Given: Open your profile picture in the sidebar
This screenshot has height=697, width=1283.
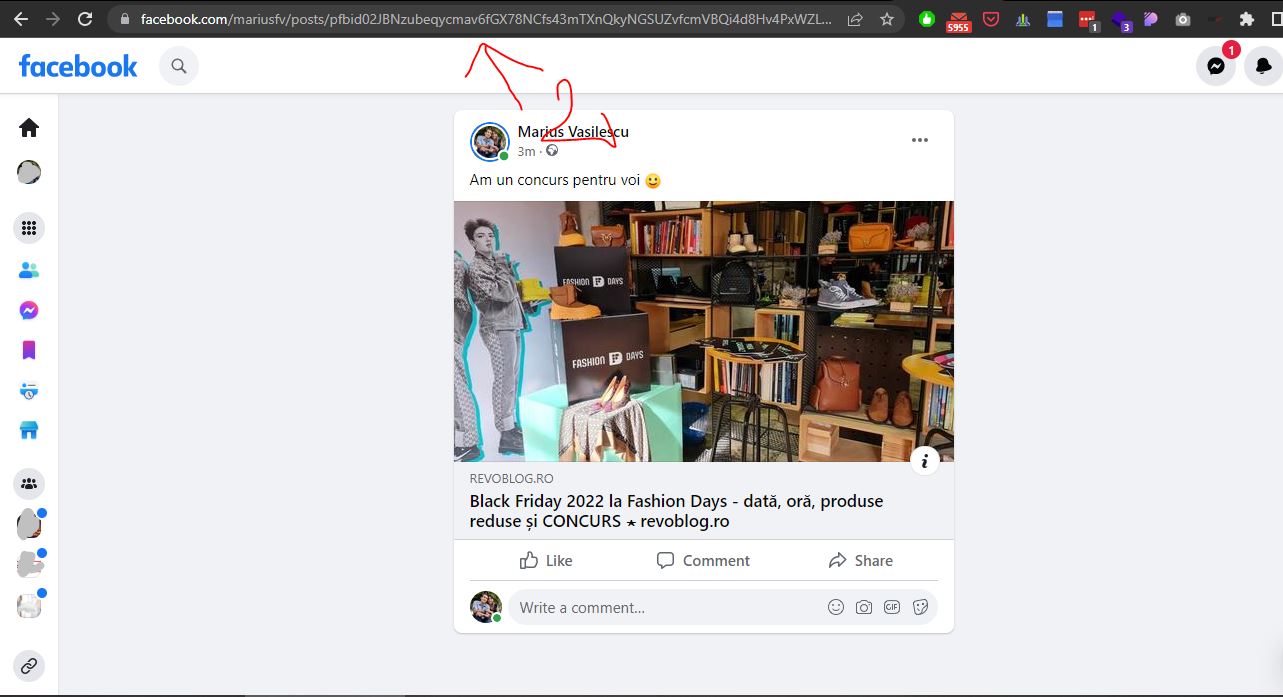Looking at the screenshot, I should (29, 173).
